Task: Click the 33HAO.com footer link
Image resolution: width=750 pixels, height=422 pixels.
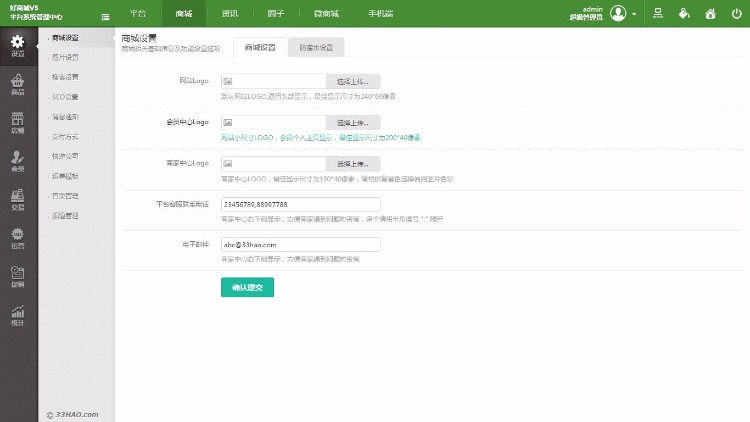Action: coord(73,414)
